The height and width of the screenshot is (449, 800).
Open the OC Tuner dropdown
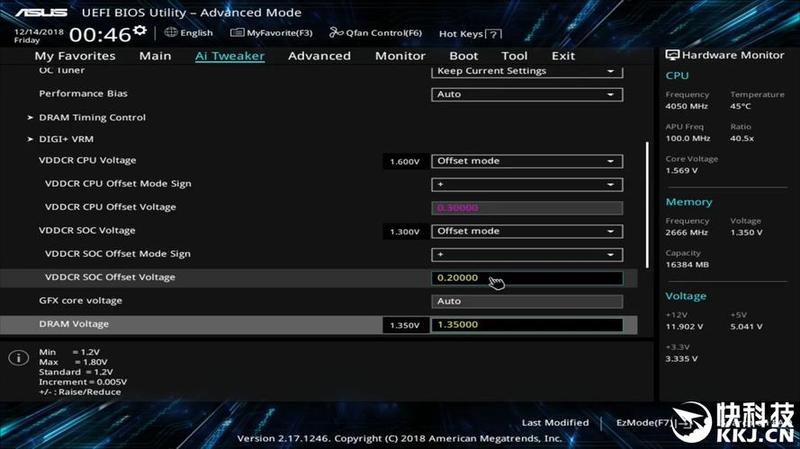point(527,71)
